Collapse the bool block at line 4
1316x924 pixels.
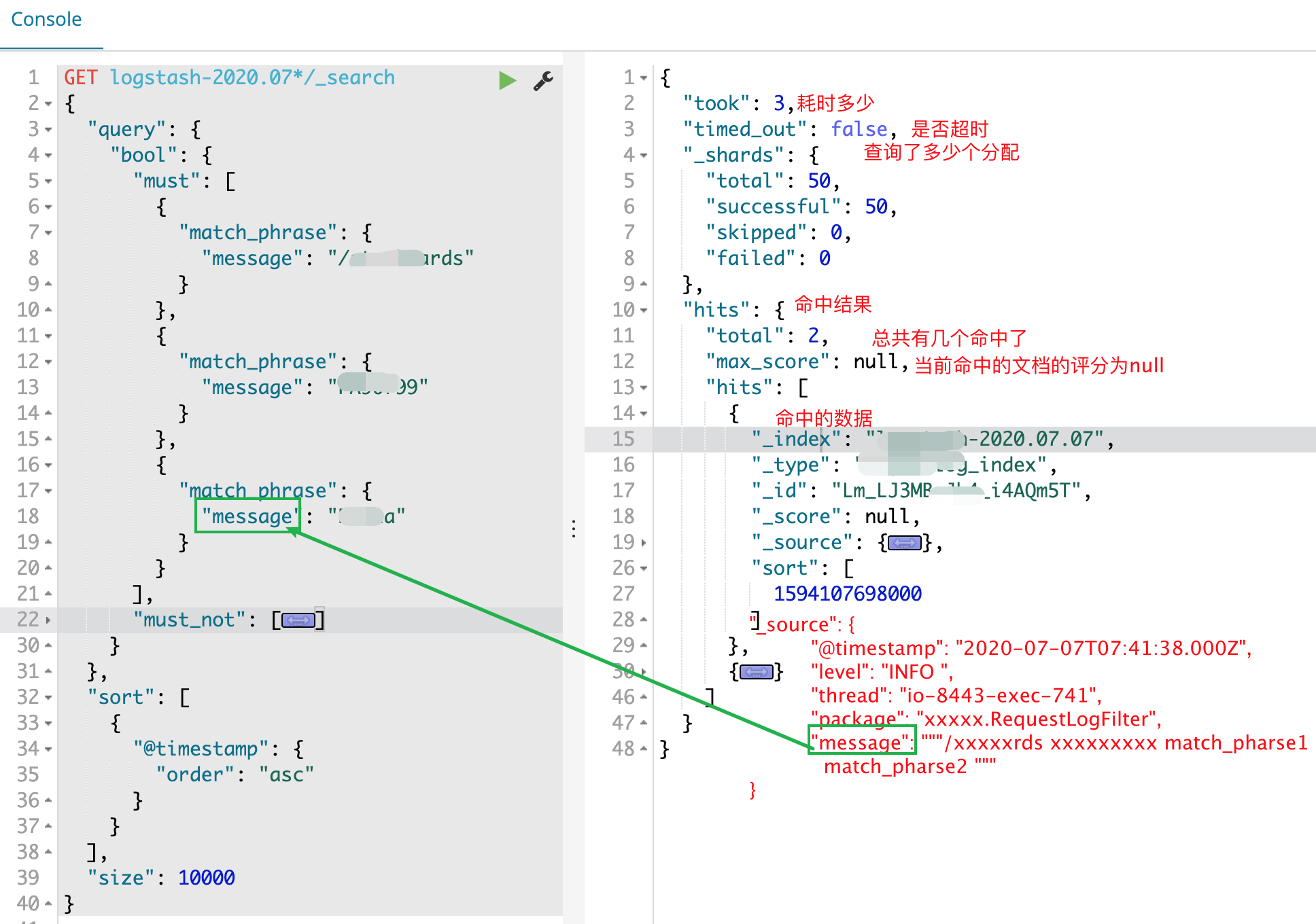point(48,156)
